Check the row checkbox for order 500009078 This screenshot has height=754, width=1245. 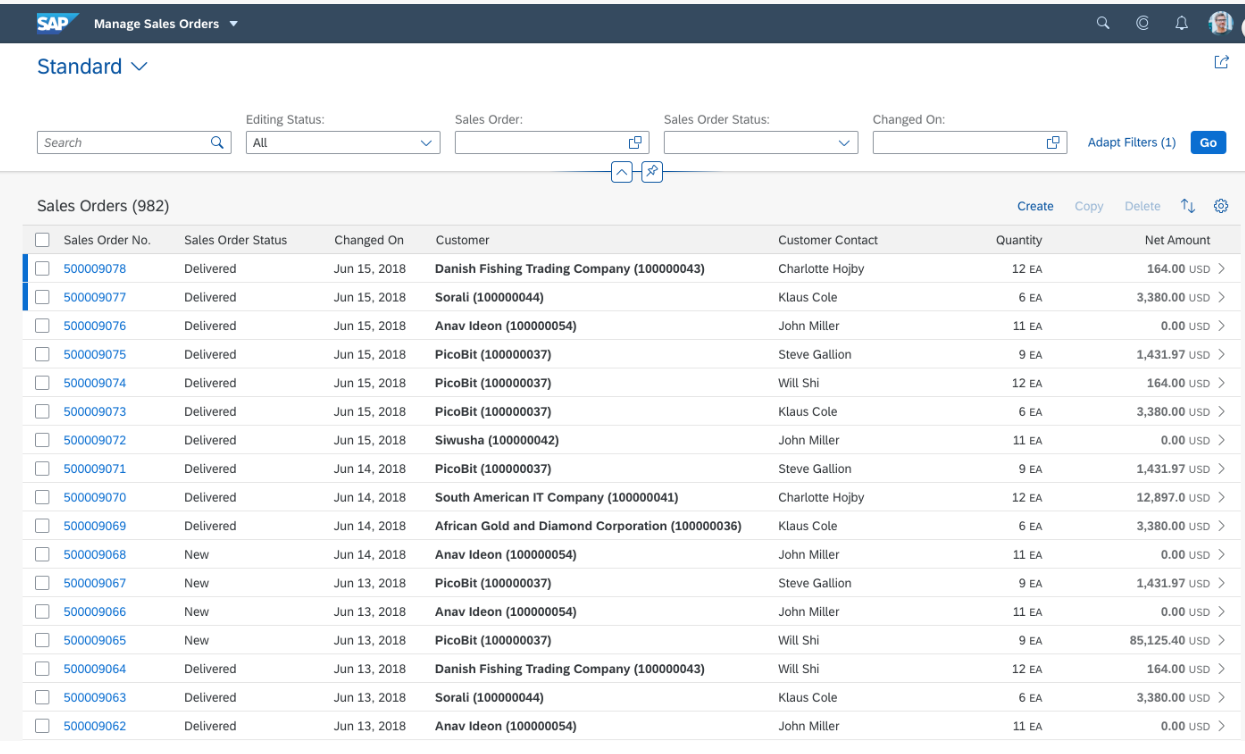click(x=42, y=268)
